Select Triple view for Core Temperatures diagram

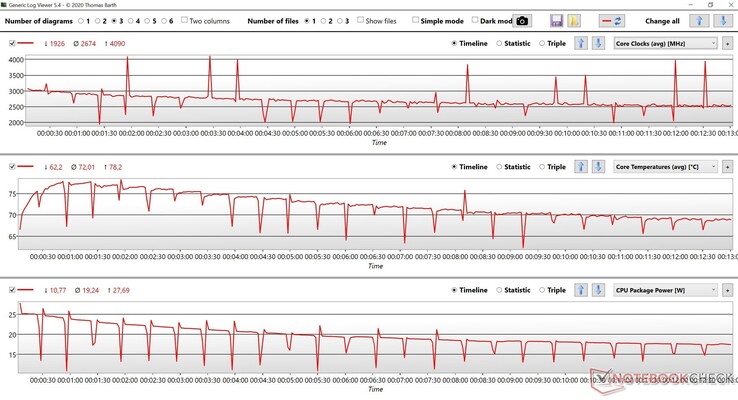(x=543, y=167)
